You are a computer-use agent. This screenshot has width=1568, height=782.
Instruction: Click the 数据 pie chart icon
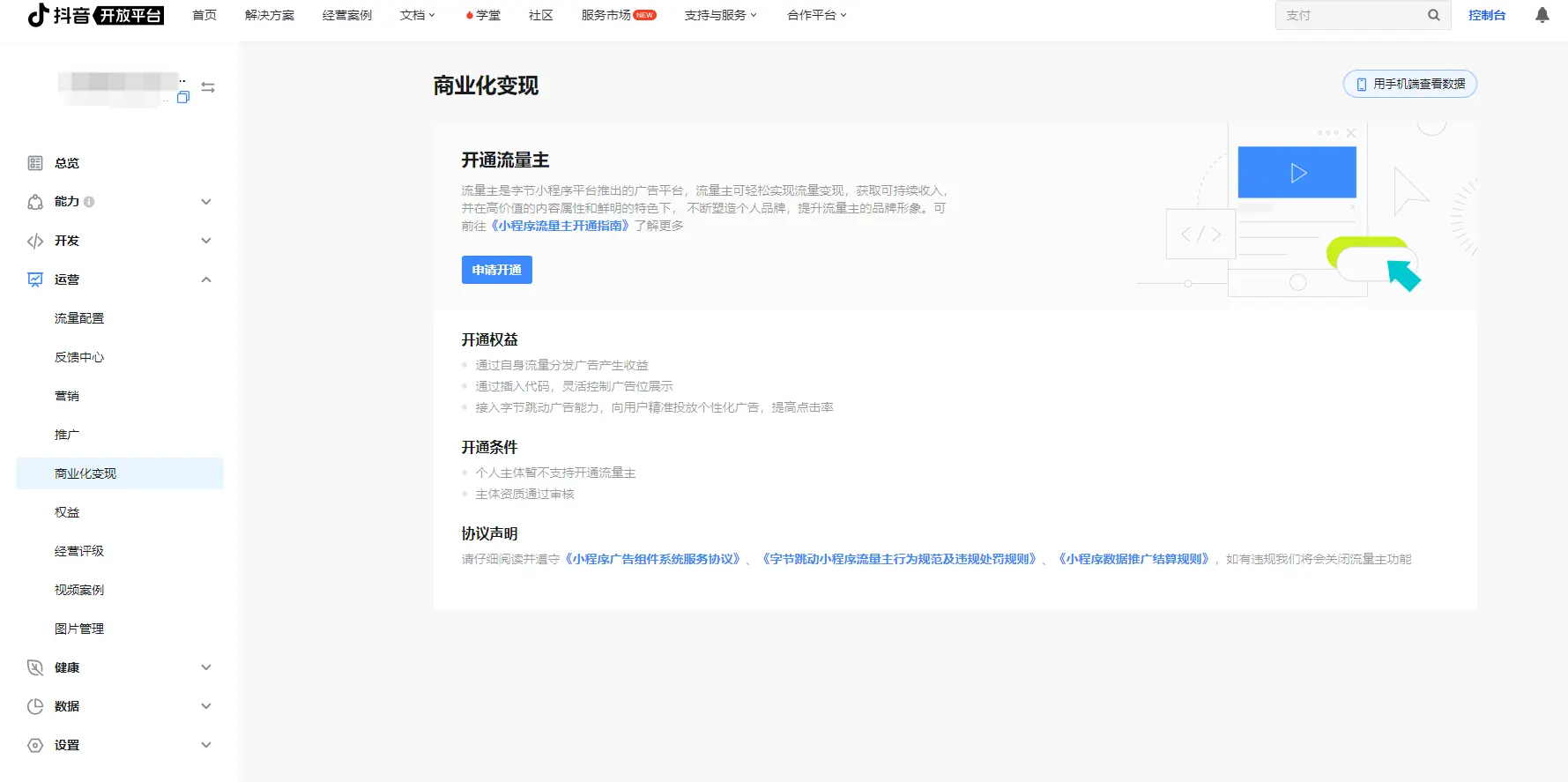tap(35, 706)
